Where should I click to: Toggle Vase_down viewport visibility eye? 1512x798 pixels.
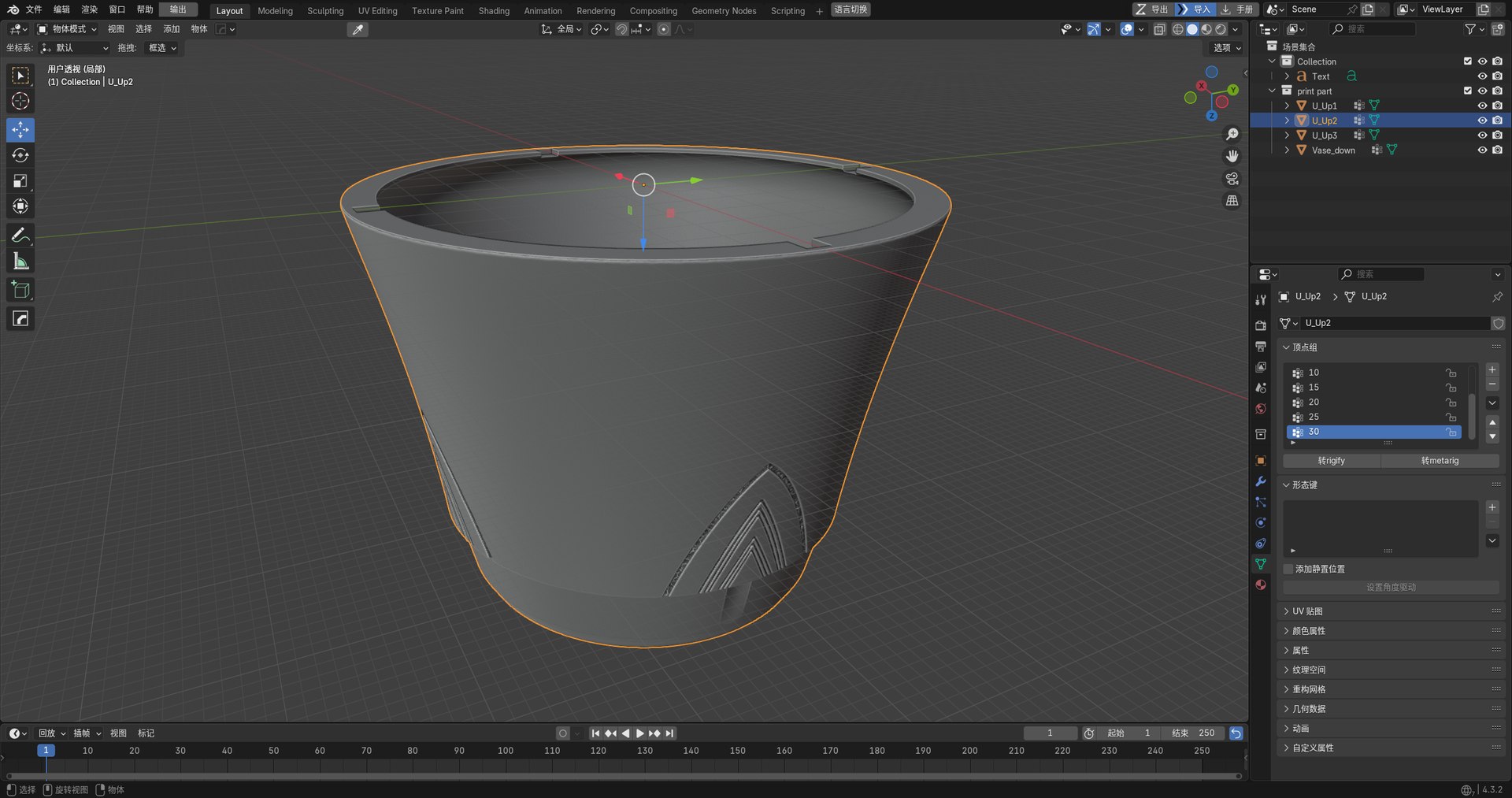click(x=1482, y=150)
